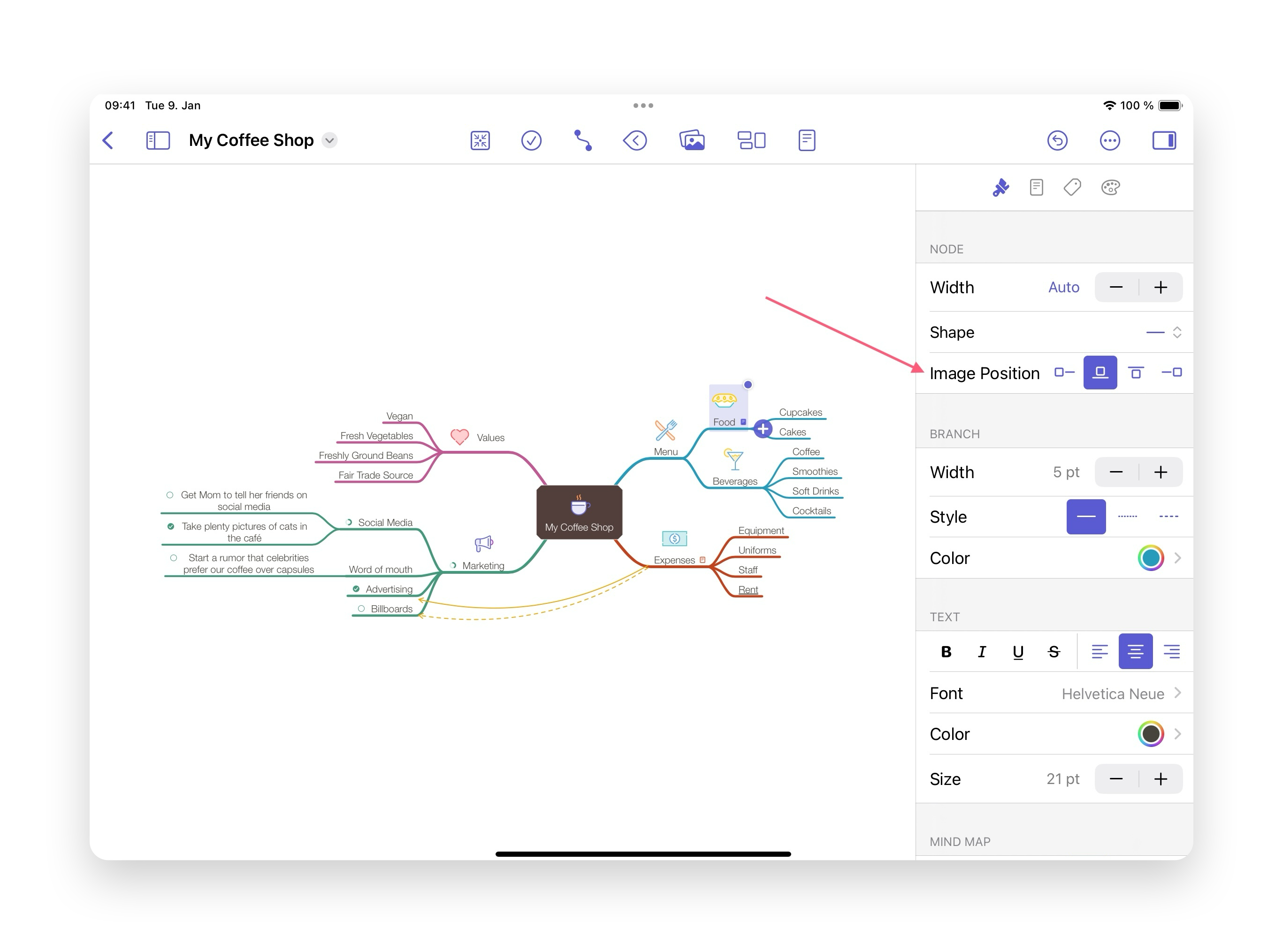Screen dimensions: 1283x952
Task: Select the Style brush tab in inspector
Action: tap(1001, 187)
